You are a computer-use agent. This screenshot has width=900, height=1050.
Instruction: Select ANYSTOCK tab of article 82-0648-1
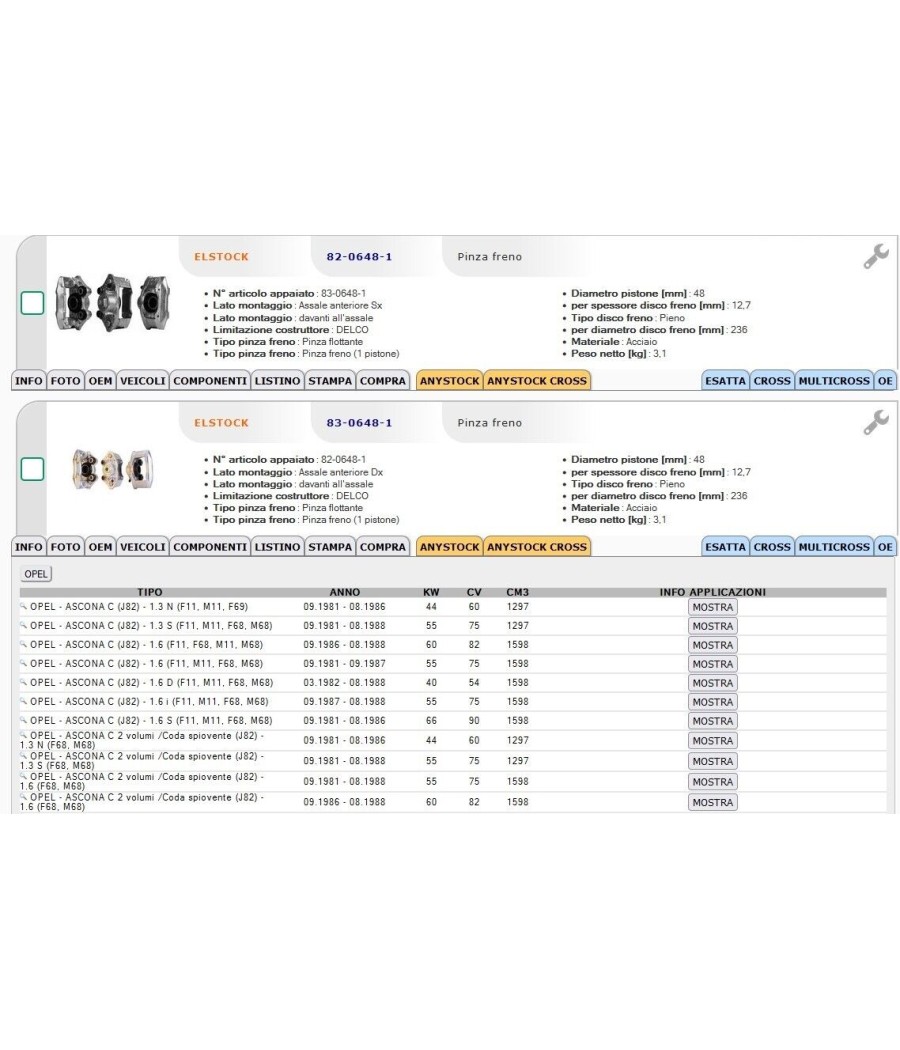(x=449, y=381)
